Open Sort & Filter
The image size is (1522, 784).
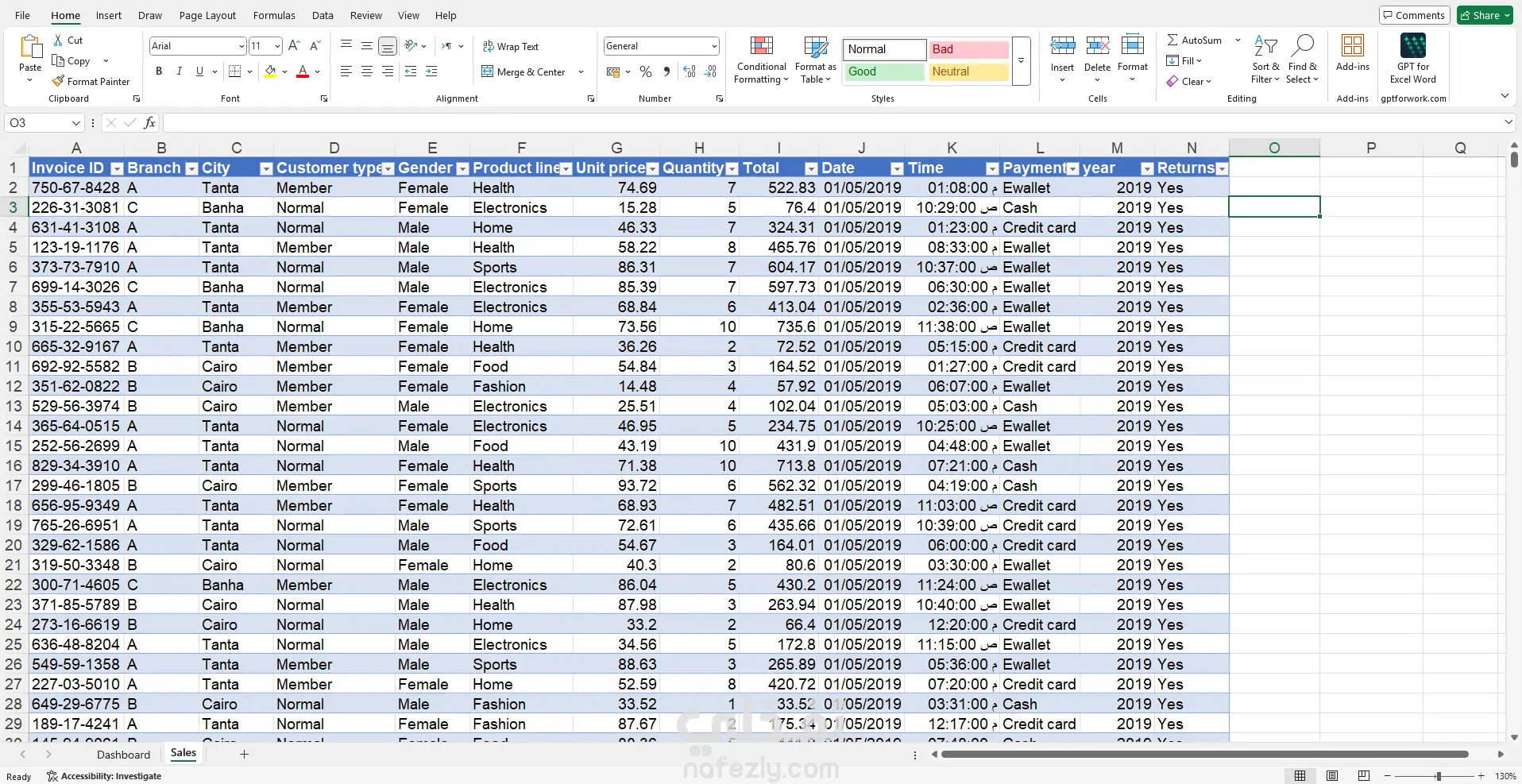1265,60
